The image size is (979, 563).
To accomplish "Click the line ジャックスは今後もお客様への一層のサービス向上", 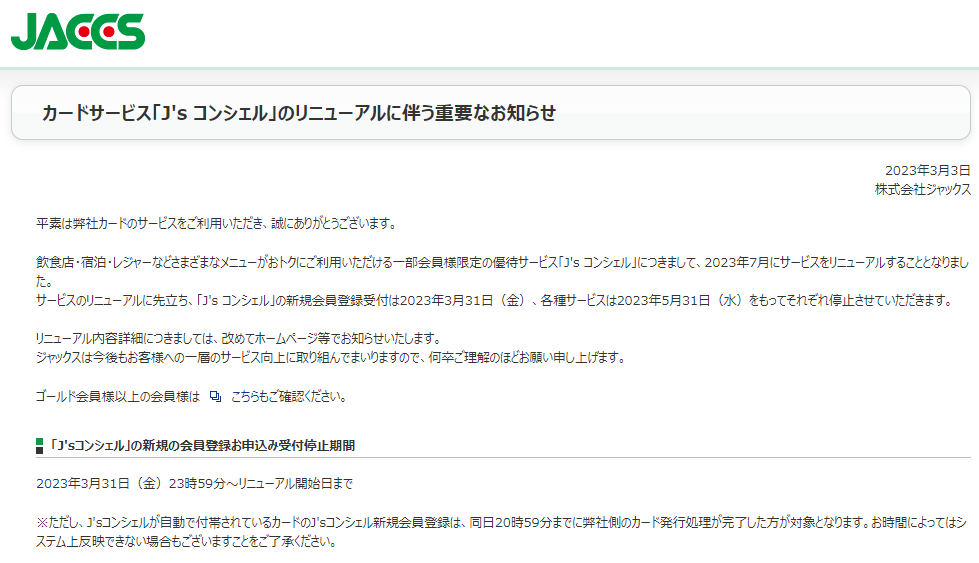I will pyautogui.click(x=332, y=358).
